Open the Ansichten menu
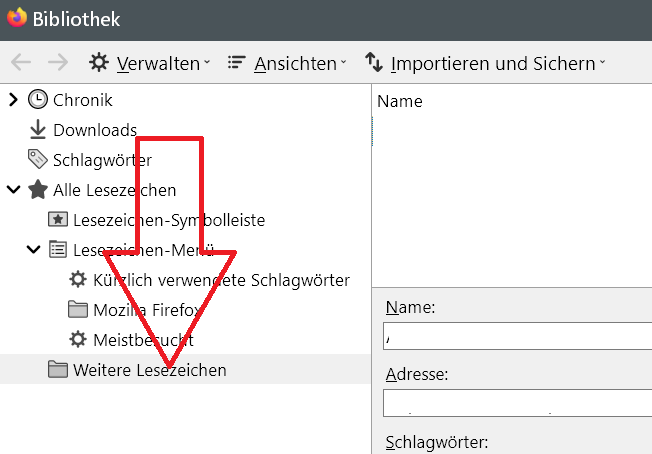This screenshot has width=652, height=454. pyautogui.click(x=286, y=63)
